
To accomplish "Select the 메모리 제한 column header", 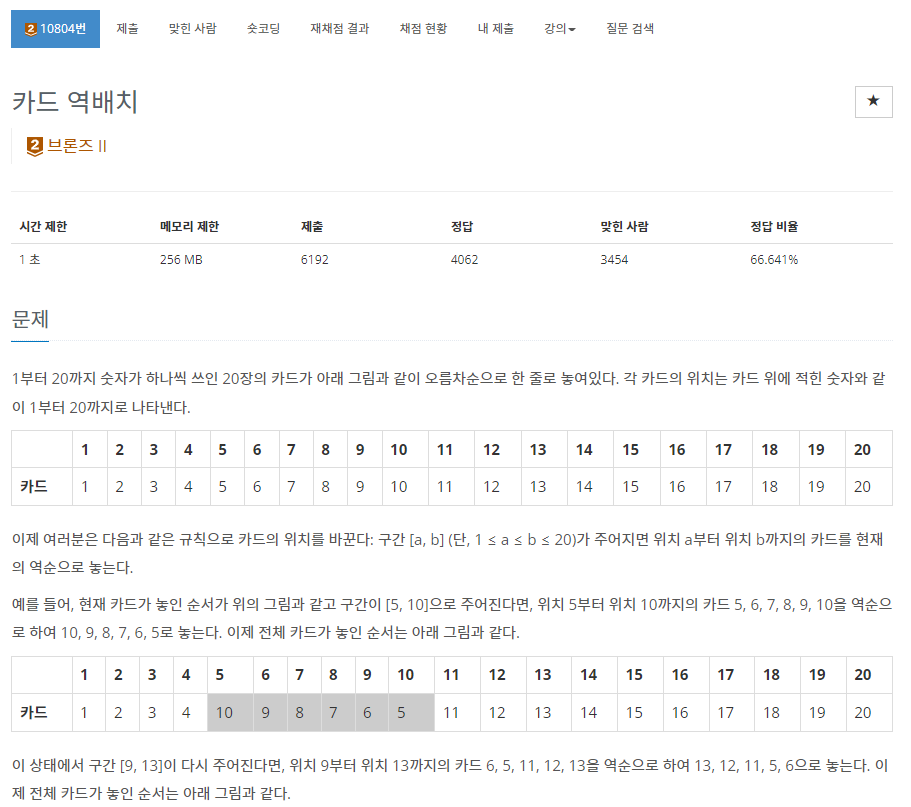I will click(189, 227).
